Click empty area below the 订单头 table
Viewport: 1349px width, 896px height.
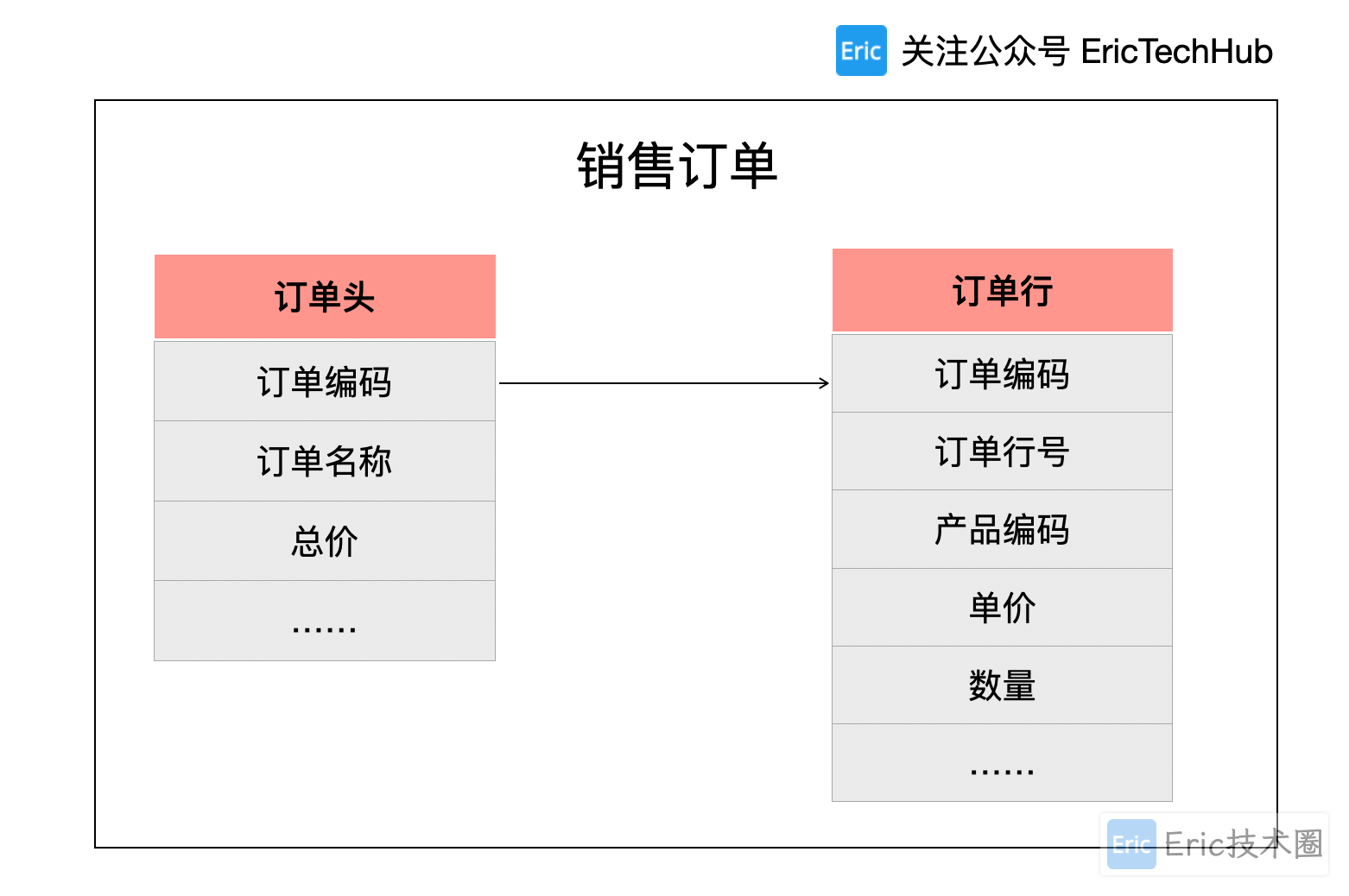pos(325,751)
